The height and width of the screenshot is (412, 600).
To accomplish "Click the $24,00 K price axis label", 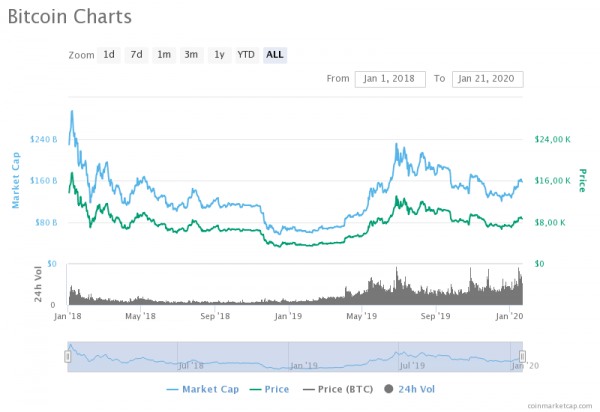I will pos(553,139).
